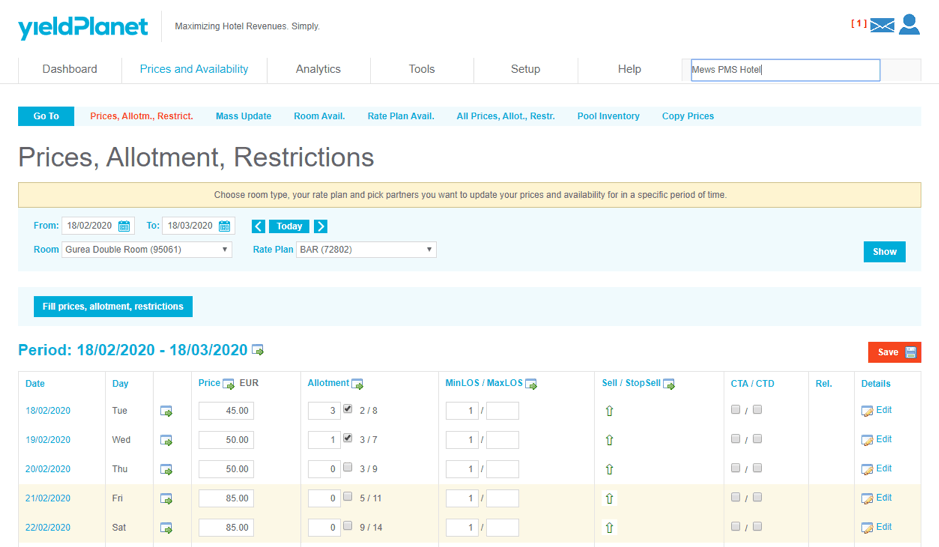Click the user profile icon
The height and width of the screenshot is (547, 939).
coord(909,24)
